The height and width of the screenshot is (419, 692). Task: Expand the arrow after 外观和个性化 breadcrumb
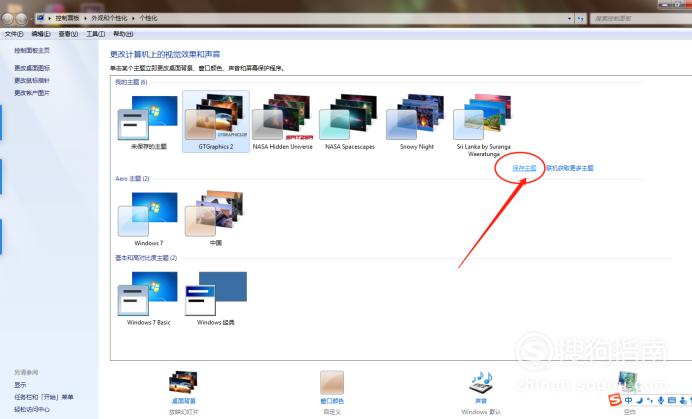(x=133, y=18)
